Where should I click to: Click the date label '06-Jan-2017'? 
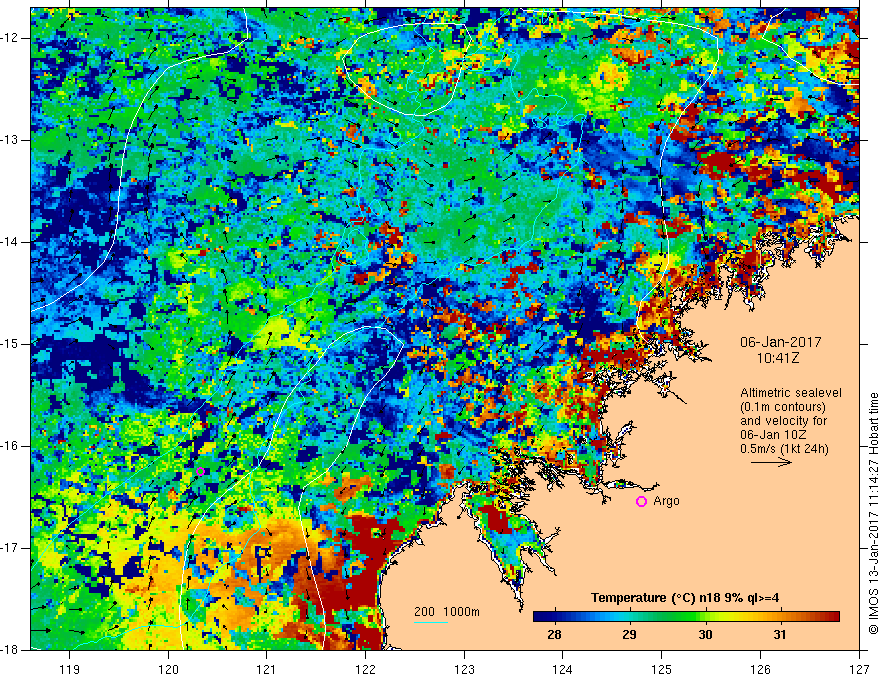coord(781,342)
